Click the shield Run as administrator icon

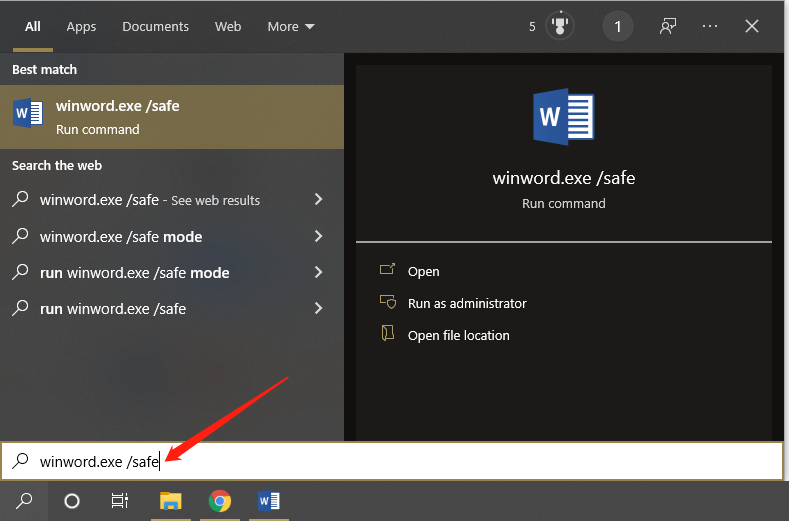click(387, 302)
